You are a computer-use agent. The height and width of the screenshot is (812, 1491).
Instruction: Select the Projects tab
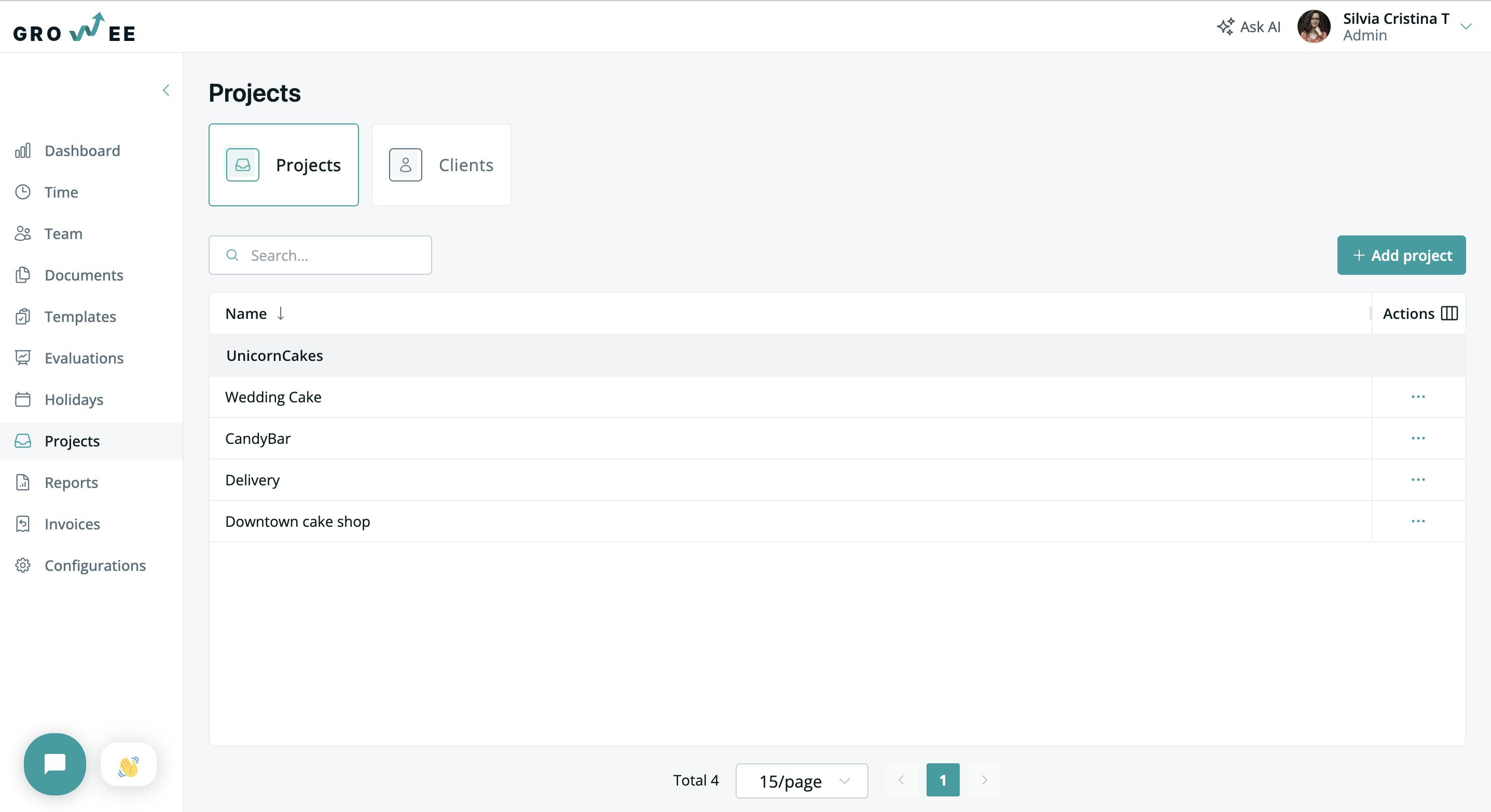point(283,164)
